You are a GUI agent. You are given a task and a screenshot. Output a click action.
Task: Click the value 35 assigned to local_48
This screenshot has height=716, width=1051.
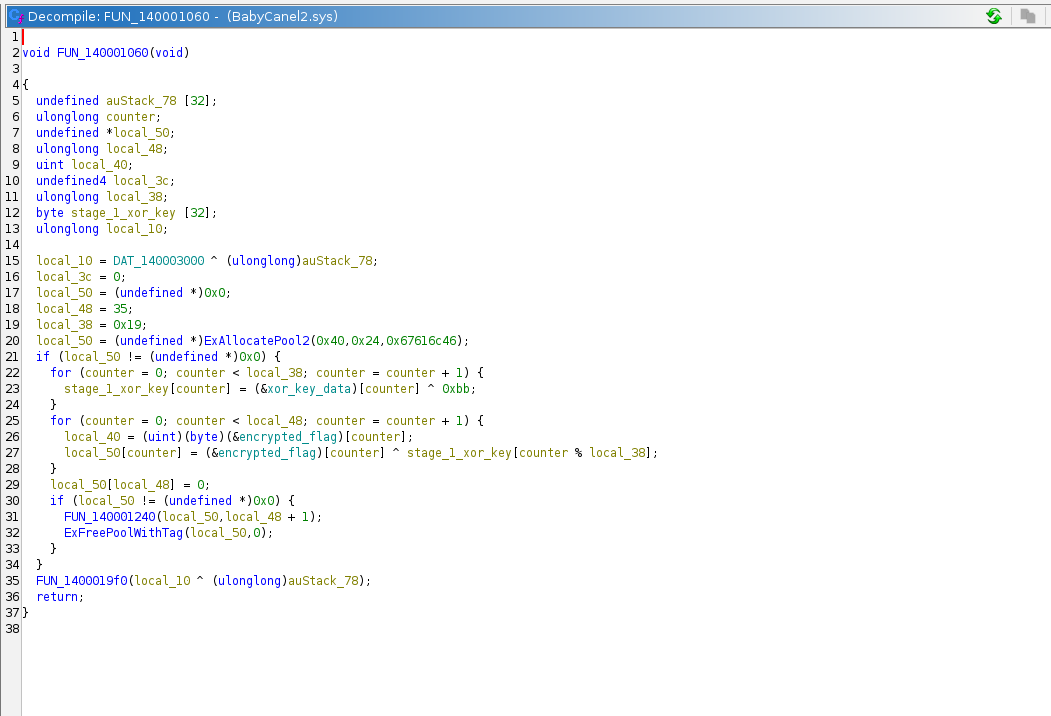tap(121, 309)
